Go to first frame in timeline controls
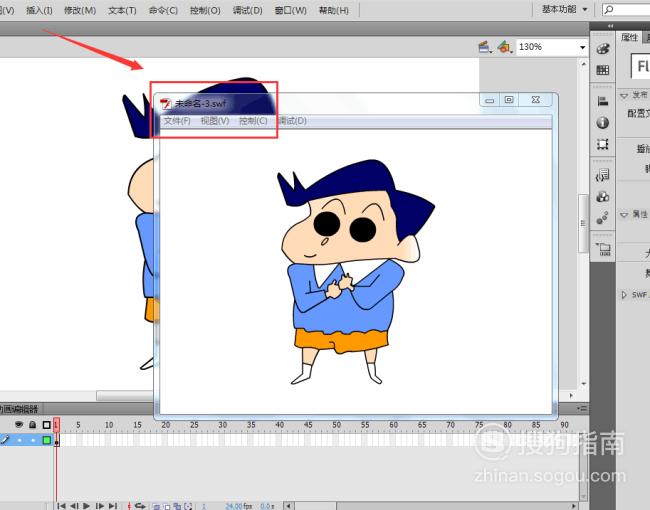Screen dimensions: 650x510 (61, 506)
